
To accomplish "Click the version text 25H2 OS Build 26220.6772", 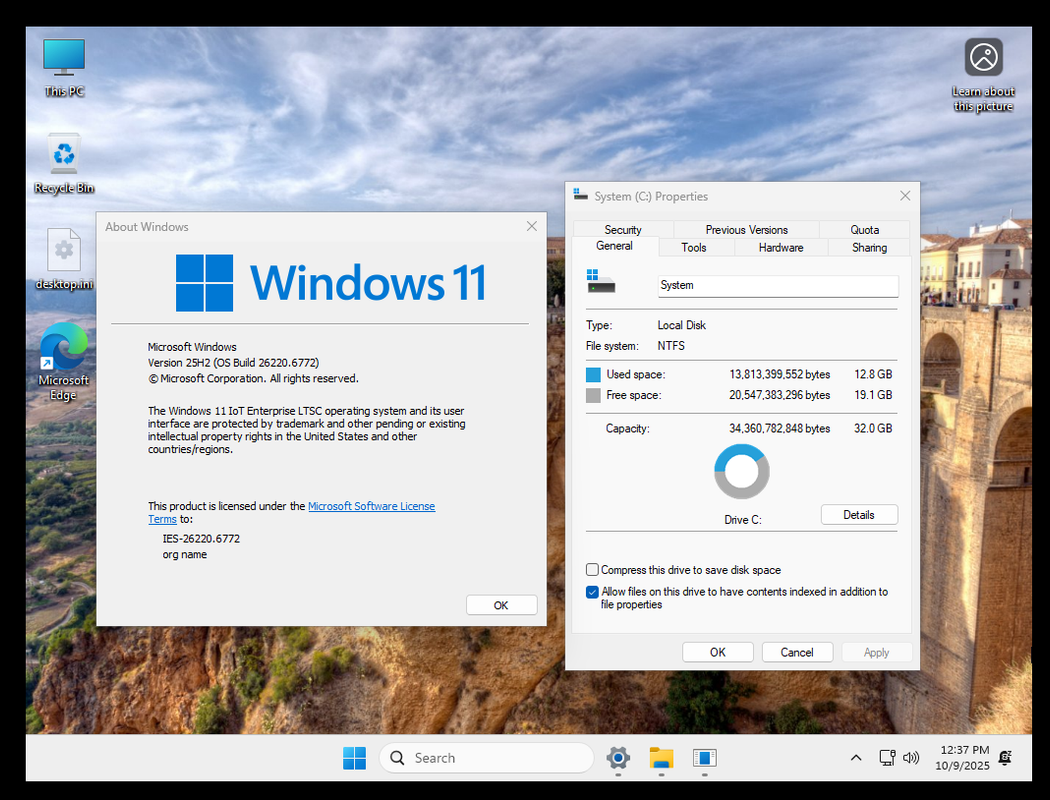I will pos(233,363).
